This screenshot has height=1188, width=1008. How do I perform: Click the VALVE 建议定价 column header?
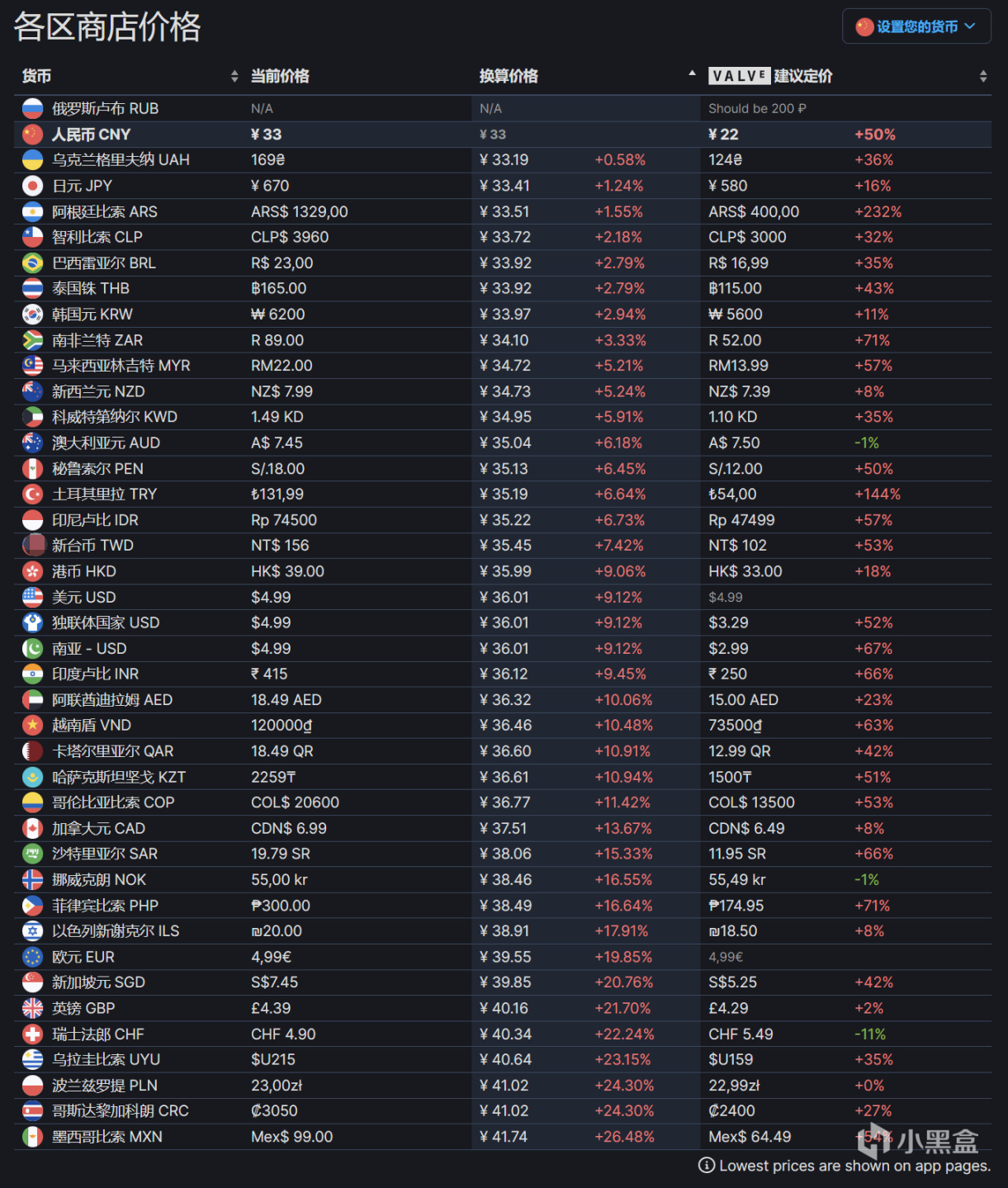click(x=770, y=76)
